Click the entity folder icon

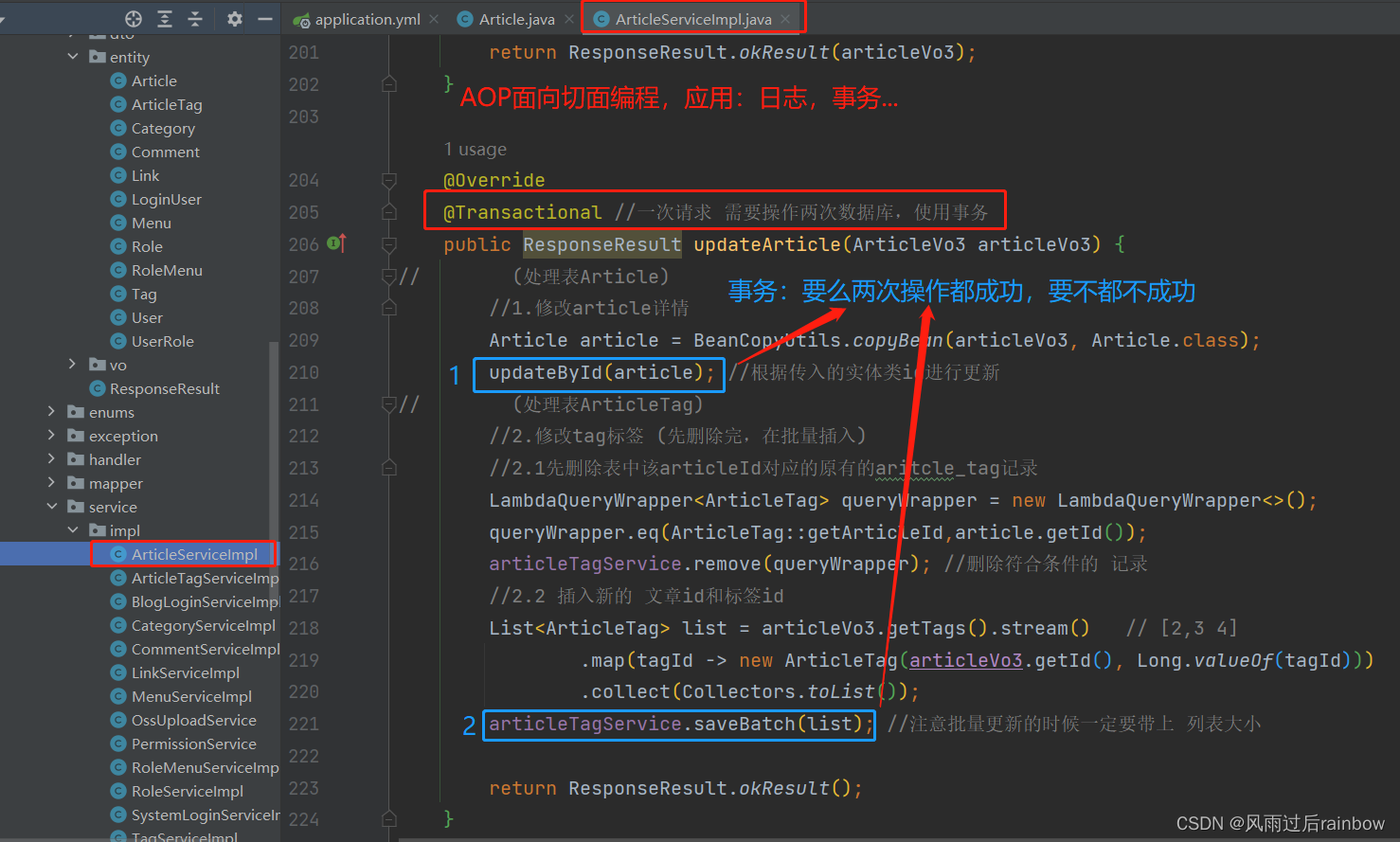[x=97, y=57]
